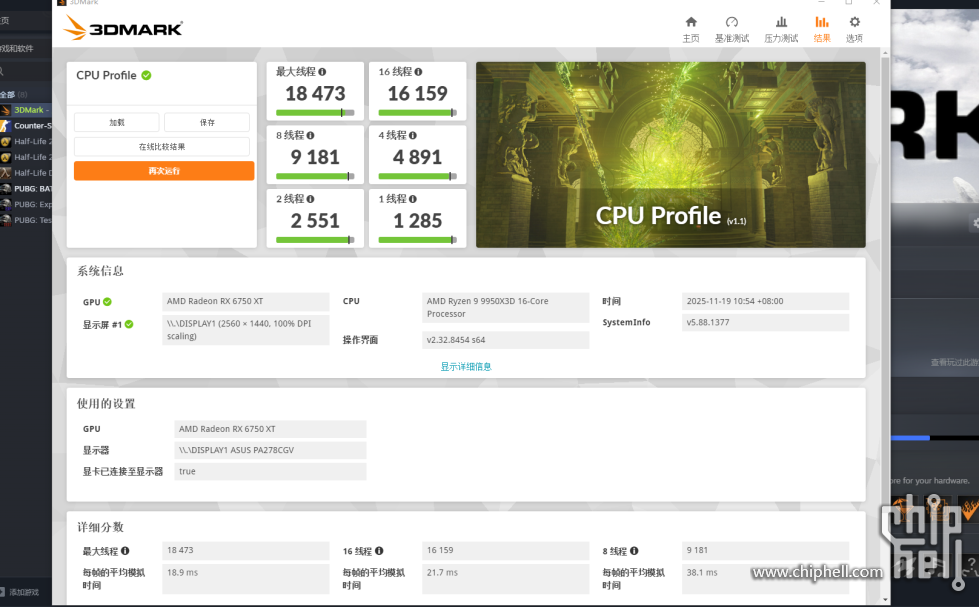Screen dimensions: 979x607
Task: Click the green check beside CPU Profile title
Action: (x=146, y=75)
